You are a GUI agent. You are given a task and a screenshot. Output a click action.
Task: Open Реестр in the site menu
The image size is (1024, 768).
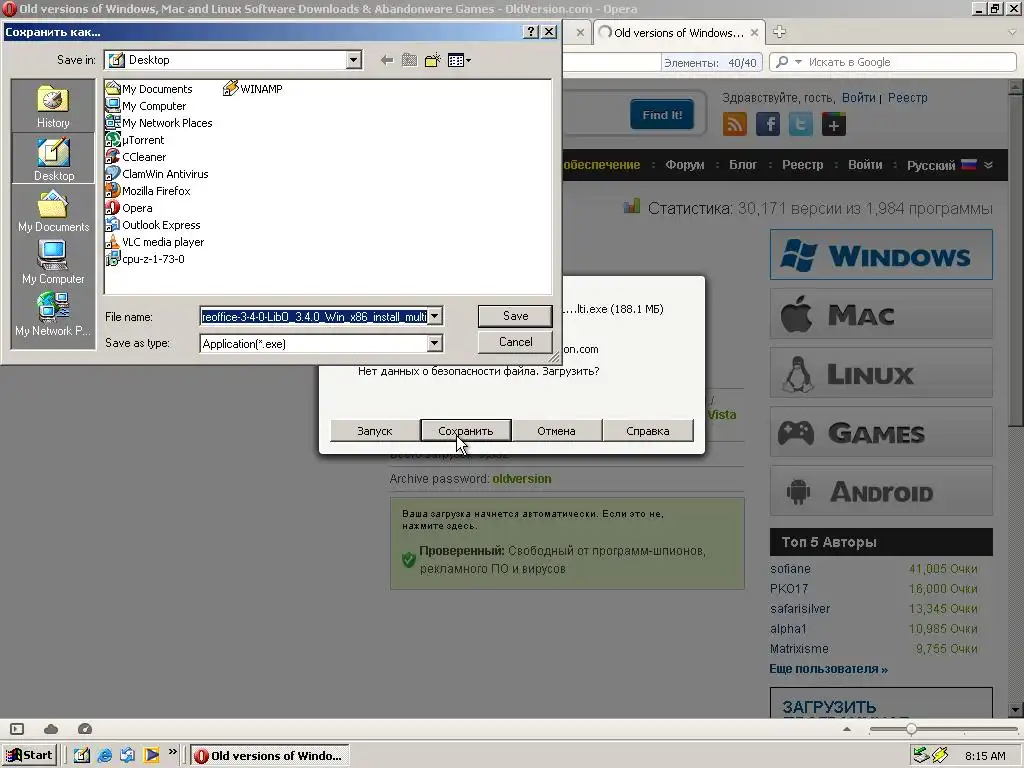(x=803, y=165)
